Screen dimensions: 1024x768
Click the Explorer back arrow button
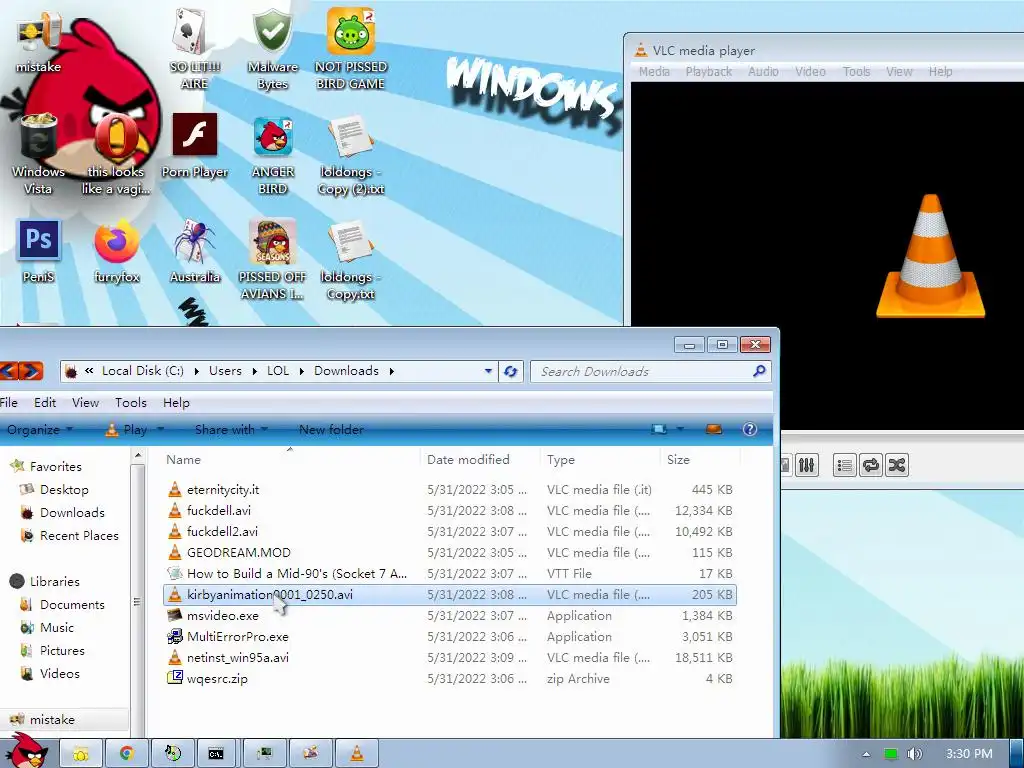click(8, 371)
